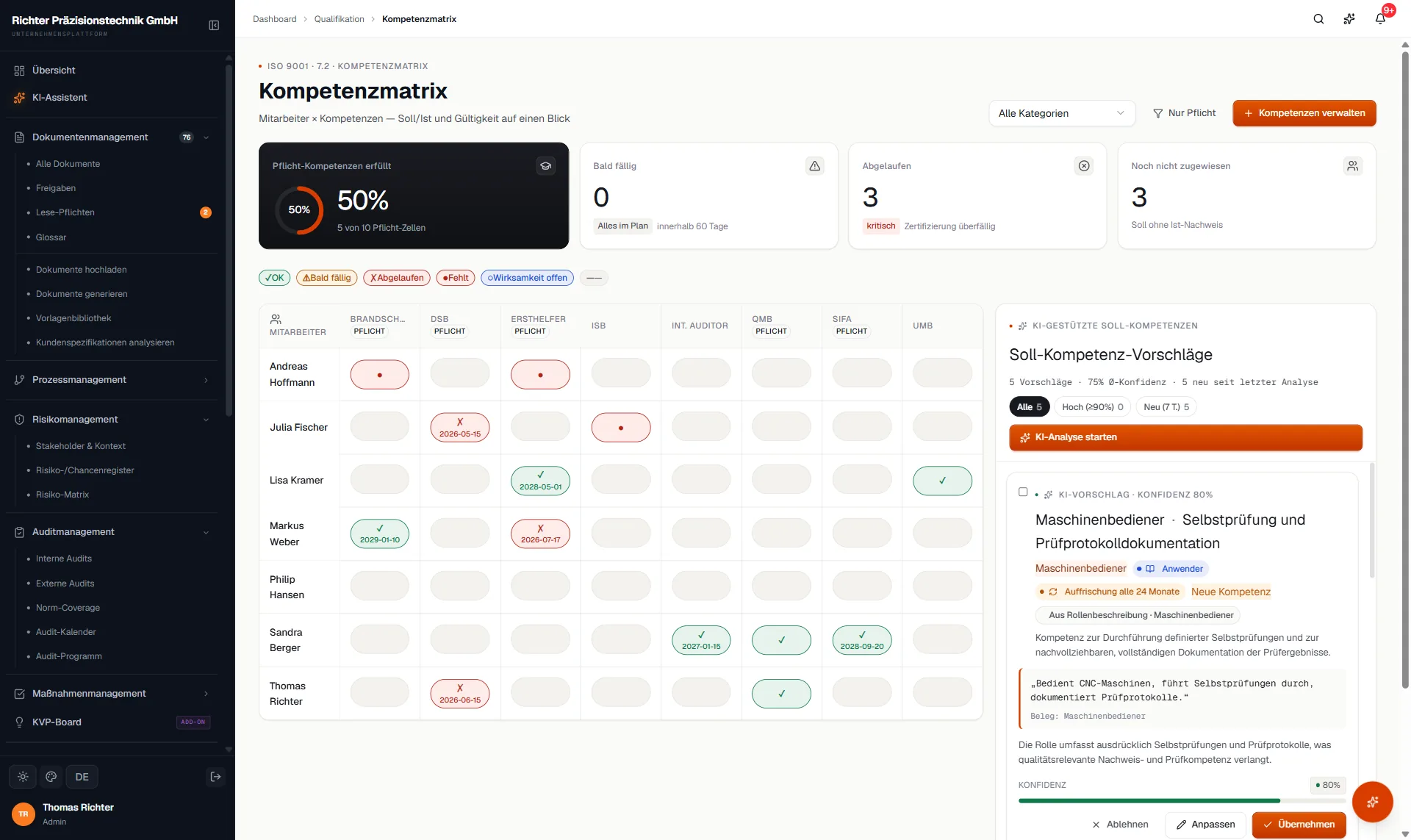Check the KI-Vorschlag checkbox

coord(1023,492)
